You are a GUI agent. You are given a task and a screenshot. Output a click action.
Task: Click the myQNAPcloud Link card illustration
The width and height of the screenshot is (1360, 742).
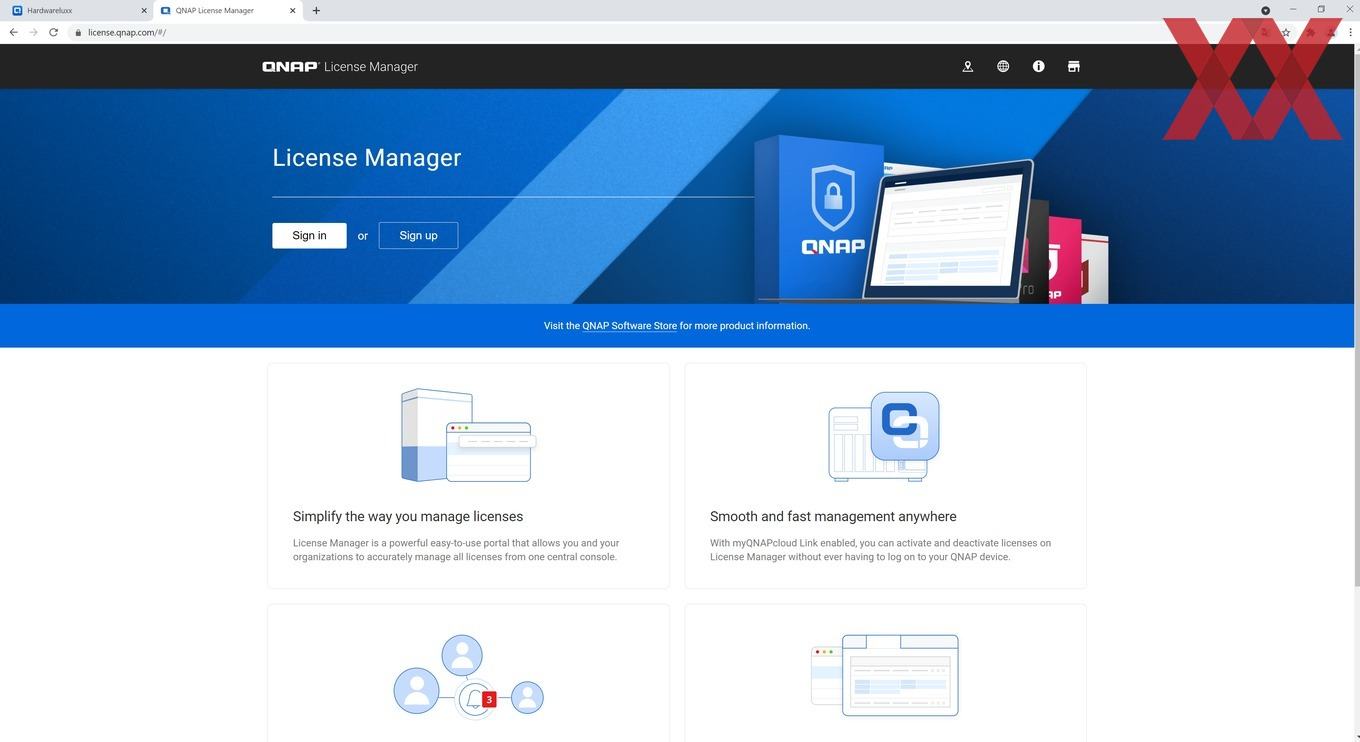(884, 436)
